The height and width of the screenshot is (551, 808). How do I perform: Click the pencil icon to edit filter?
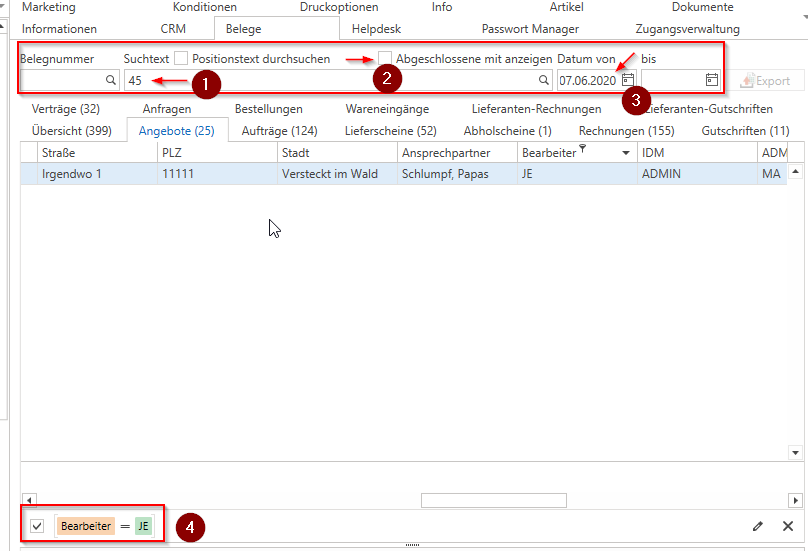tap(758, 526)
